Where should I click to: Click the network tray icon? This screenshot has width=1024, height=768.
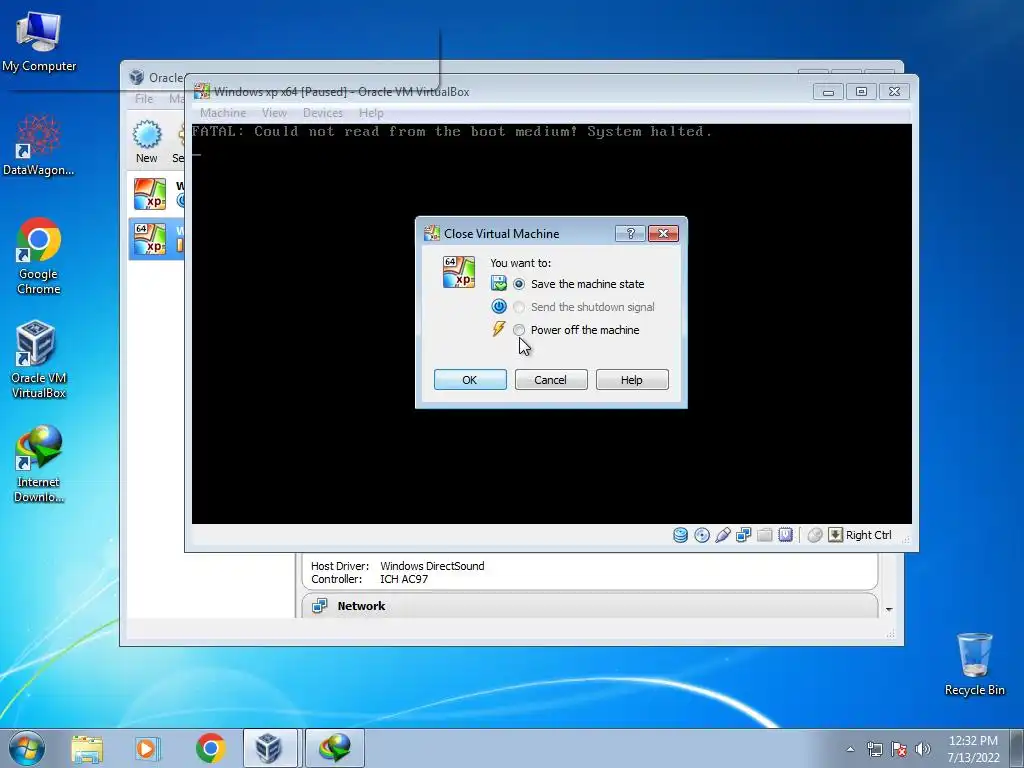point(874,749)
